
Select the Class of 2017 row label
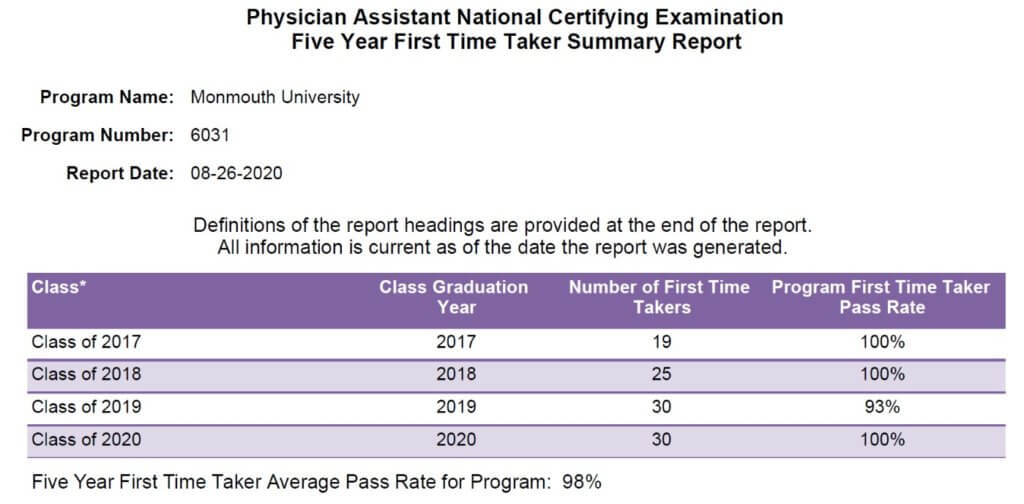[x=86, y=341]
